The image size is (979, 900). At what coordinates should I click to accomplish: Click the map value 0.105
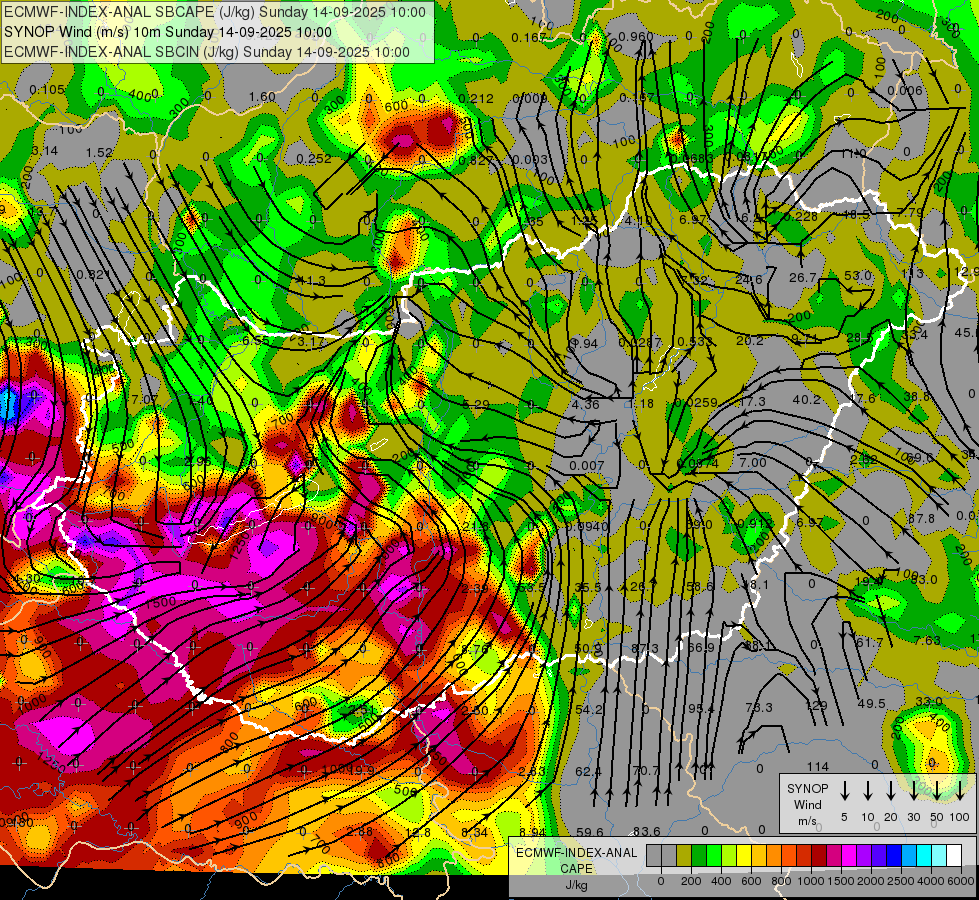click(47, 89)
